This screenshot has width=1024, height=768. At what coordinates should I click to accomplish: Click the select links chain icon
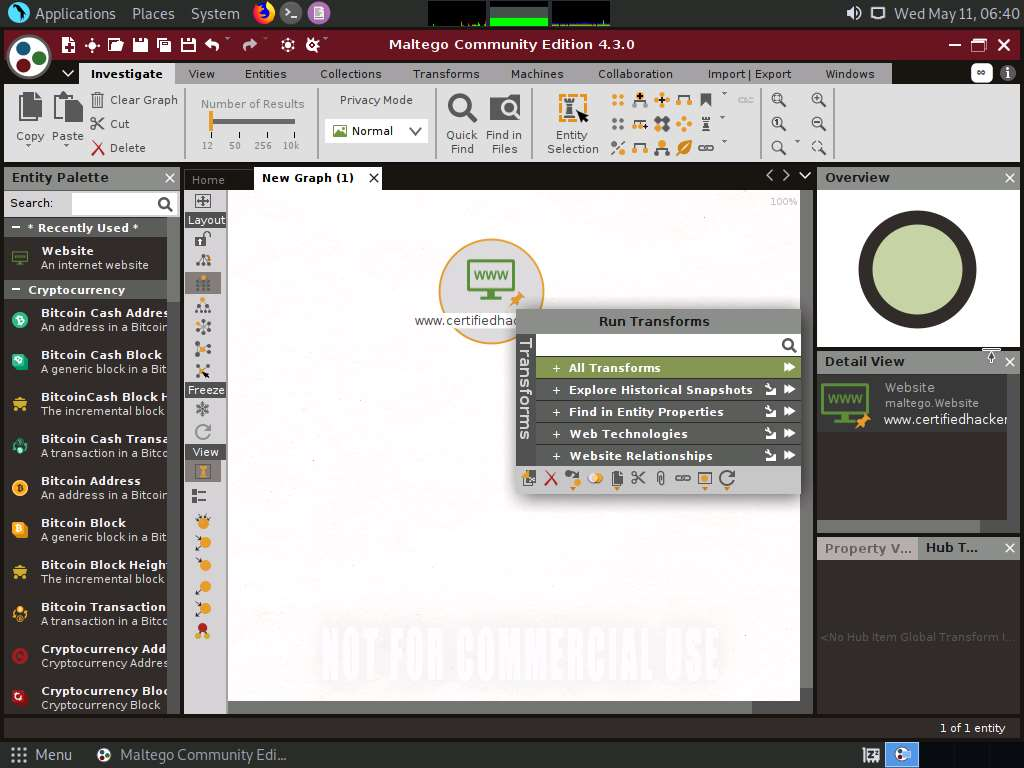(706, 148)
